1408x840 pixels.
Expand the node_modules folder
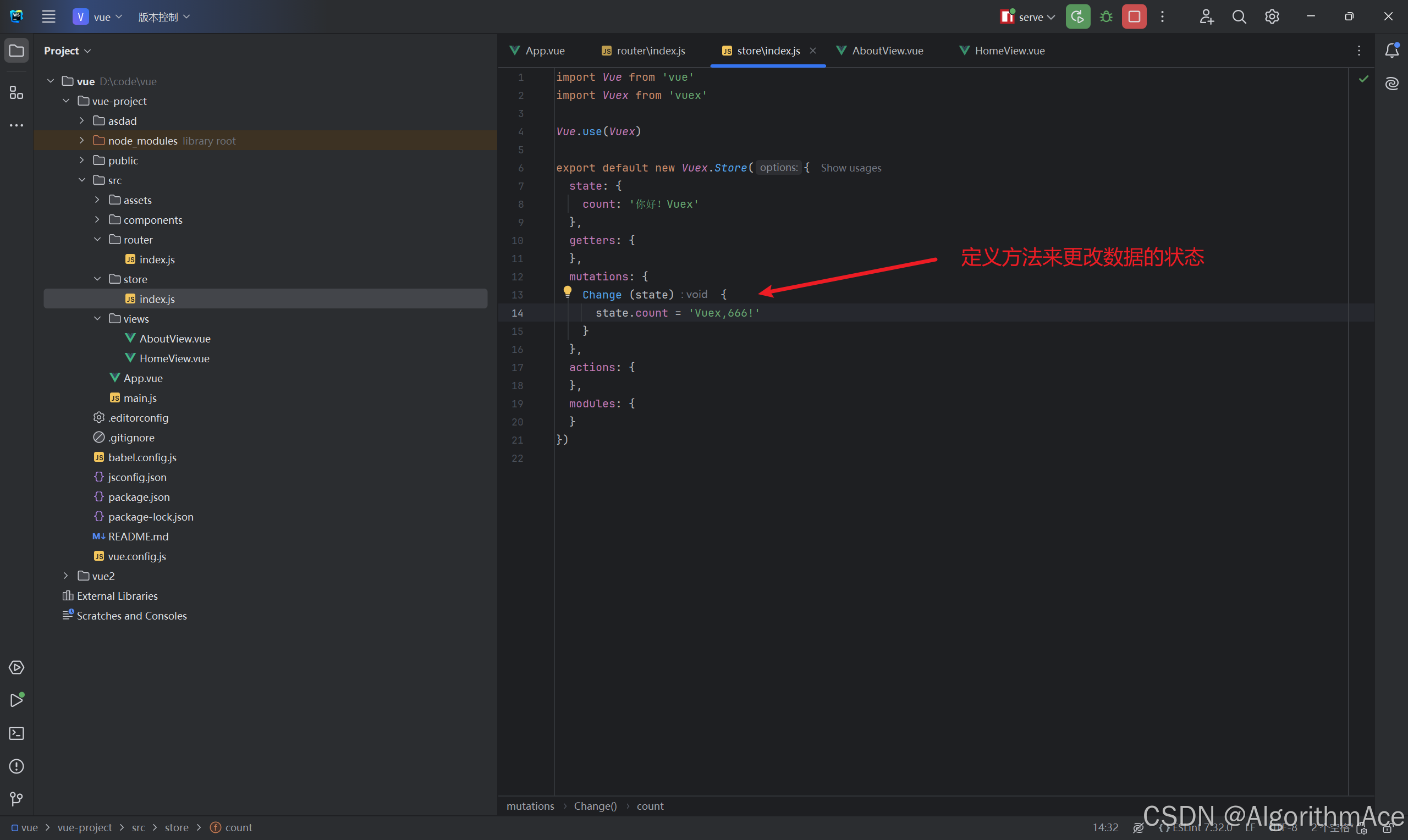point(82,140)
